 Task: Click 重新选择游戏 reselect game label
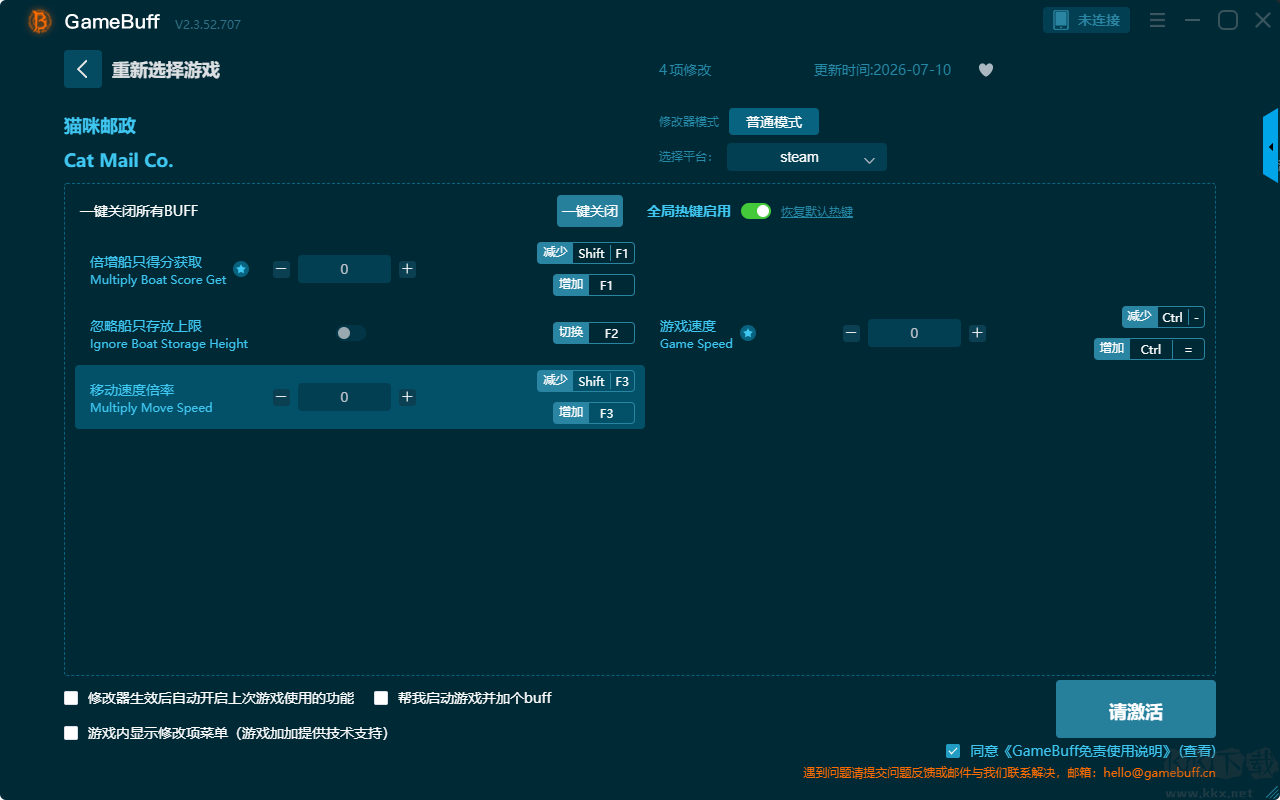click(x=166, y=70)
